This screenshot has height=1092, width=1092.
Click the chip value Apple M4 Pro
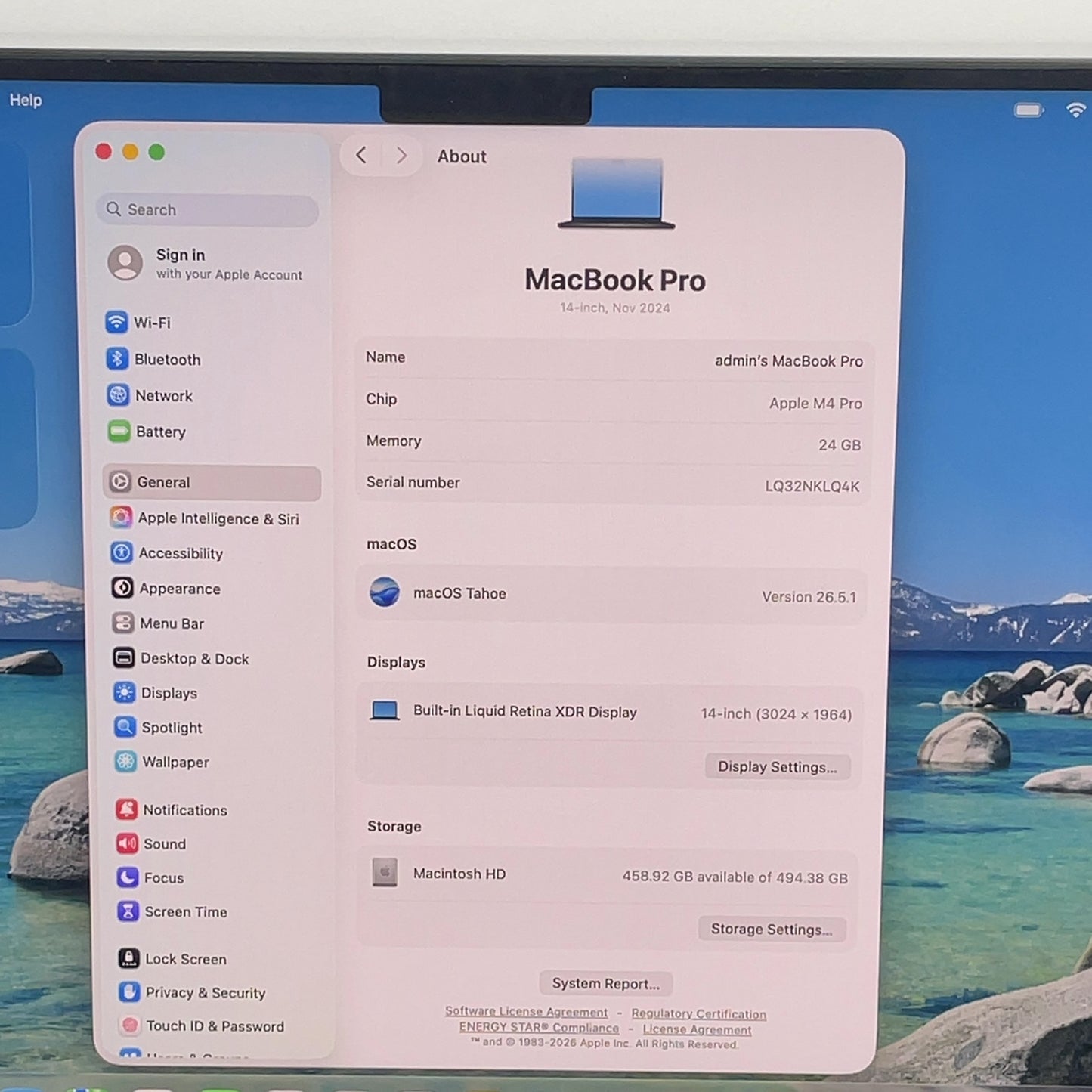pos(815,403)
